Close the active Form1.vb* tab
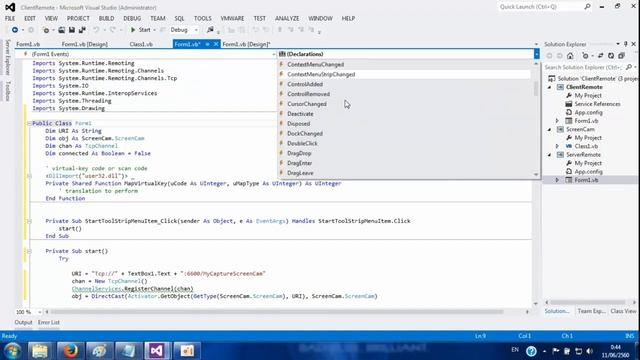The image size is (640, 360). (x=216, y=44)
